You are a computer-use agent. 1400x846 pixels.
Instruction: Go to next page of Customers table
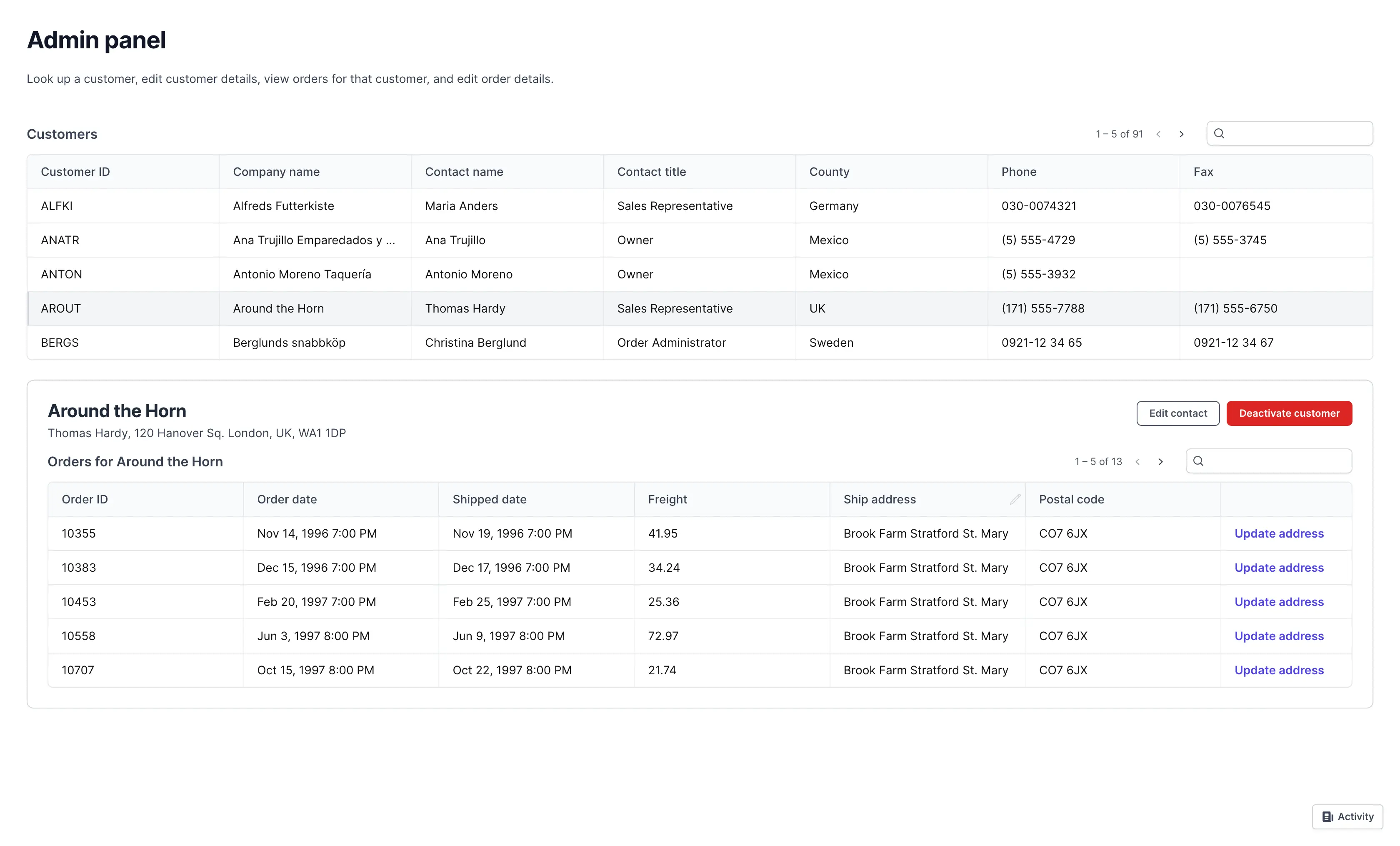1181,134
